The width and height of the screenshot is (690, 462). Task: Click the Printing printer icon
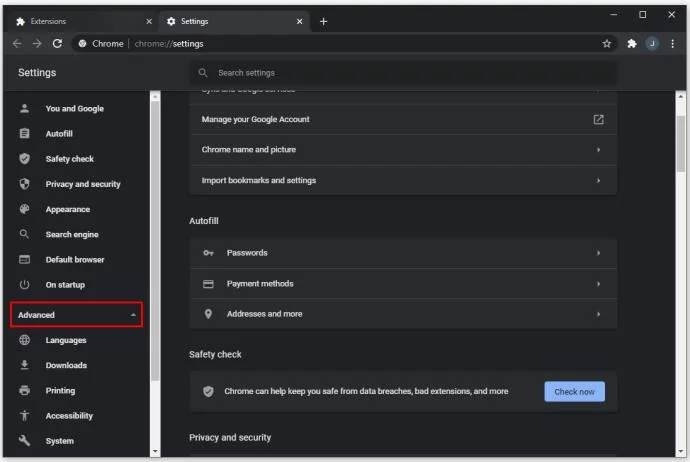[25, 391]
